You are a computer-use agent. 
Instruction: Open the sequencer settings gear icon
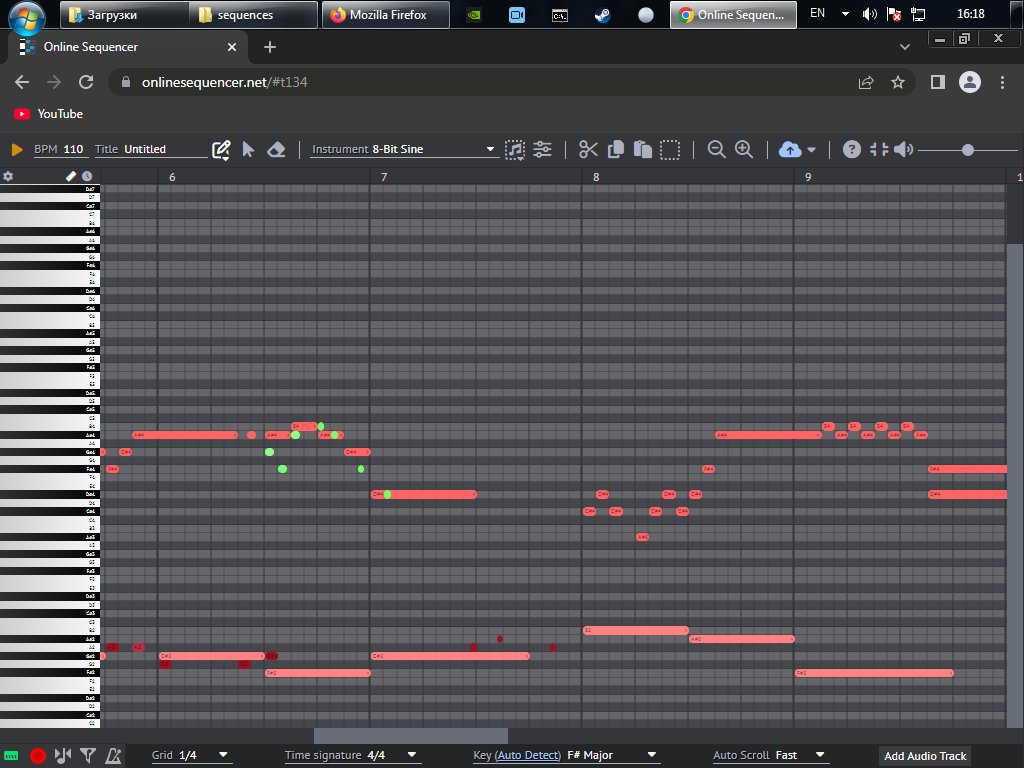tap(8, 176)
